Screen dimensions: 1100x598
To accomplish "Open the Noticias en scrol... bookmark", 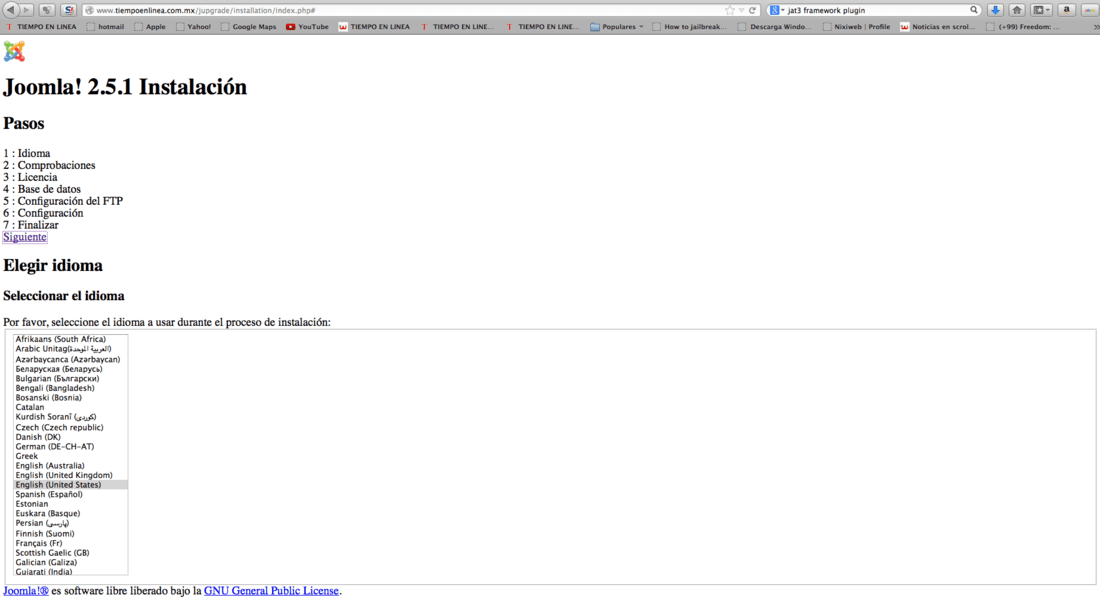I will 938,27.
